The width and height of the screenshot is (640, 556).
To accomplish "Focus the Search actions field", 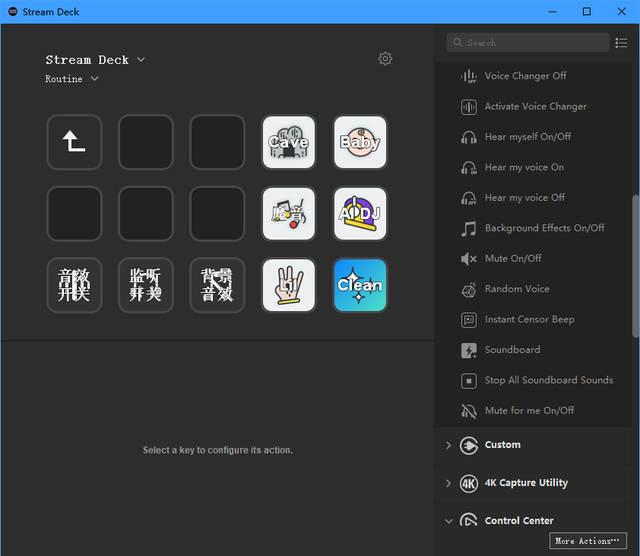I will [528, 42].
